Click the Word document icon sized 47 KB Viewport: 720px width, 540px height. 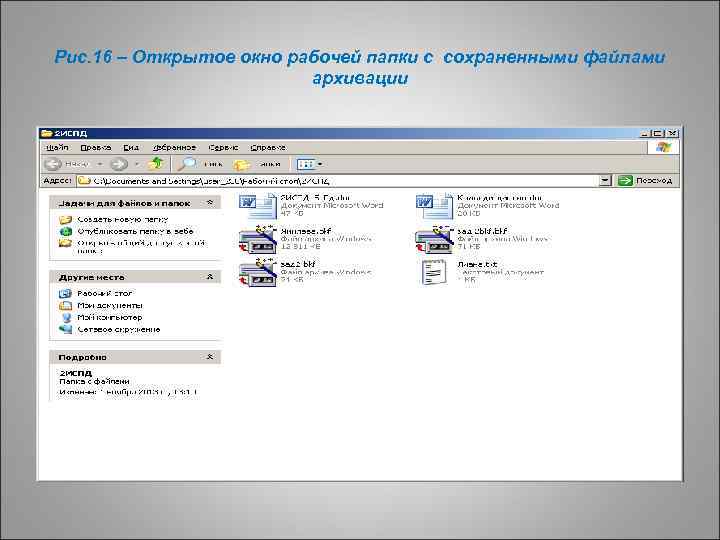(258, 206)
